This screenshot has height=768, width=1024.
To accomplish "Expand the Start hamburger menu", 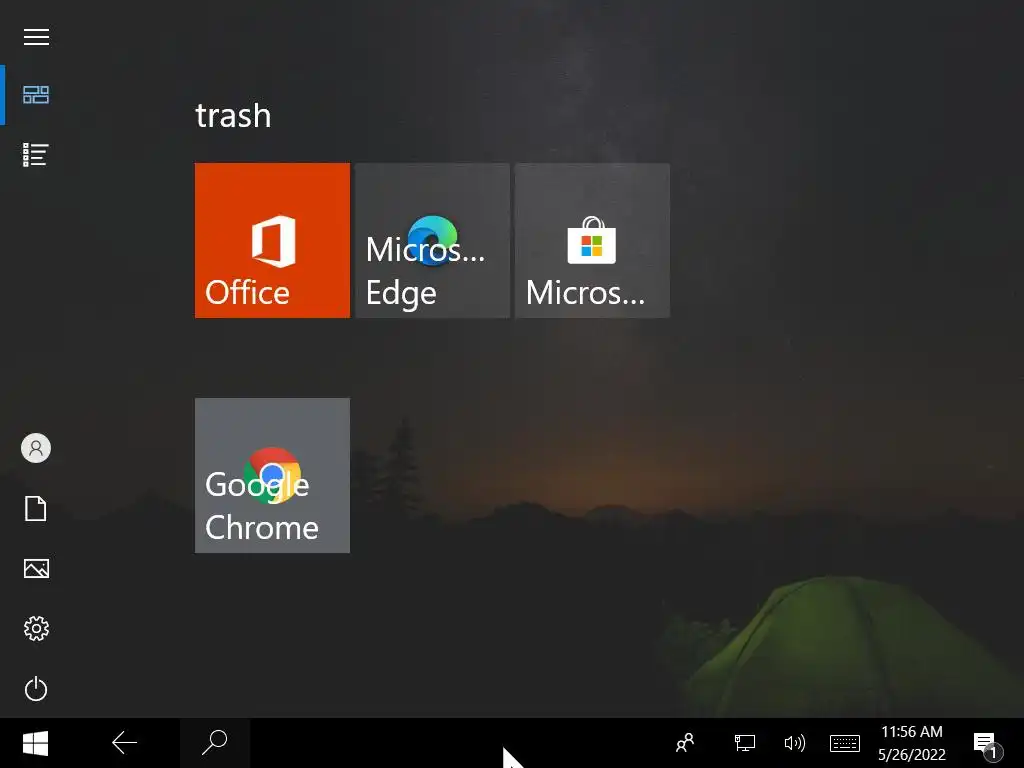I will (x=36, y=37).
